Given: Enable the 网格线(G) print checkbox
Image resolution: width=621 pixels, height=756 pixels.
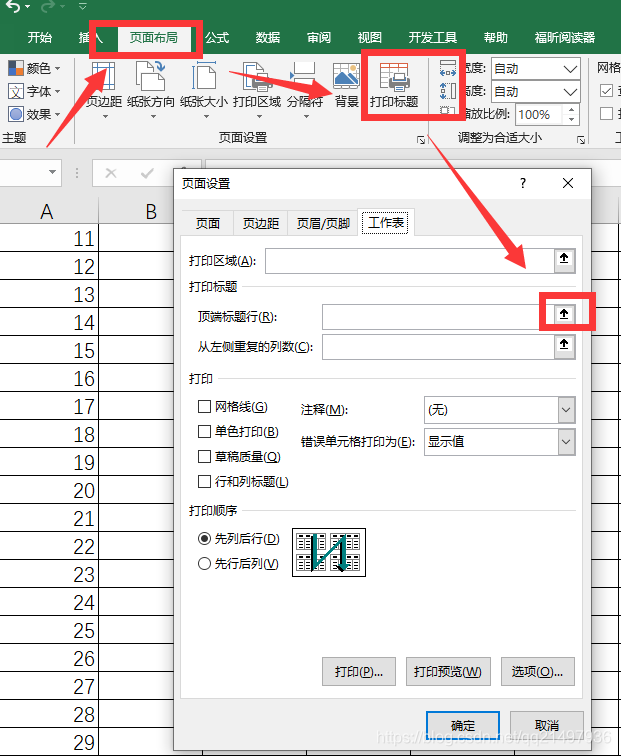Looking at the screenshot, I should [204, 406].
